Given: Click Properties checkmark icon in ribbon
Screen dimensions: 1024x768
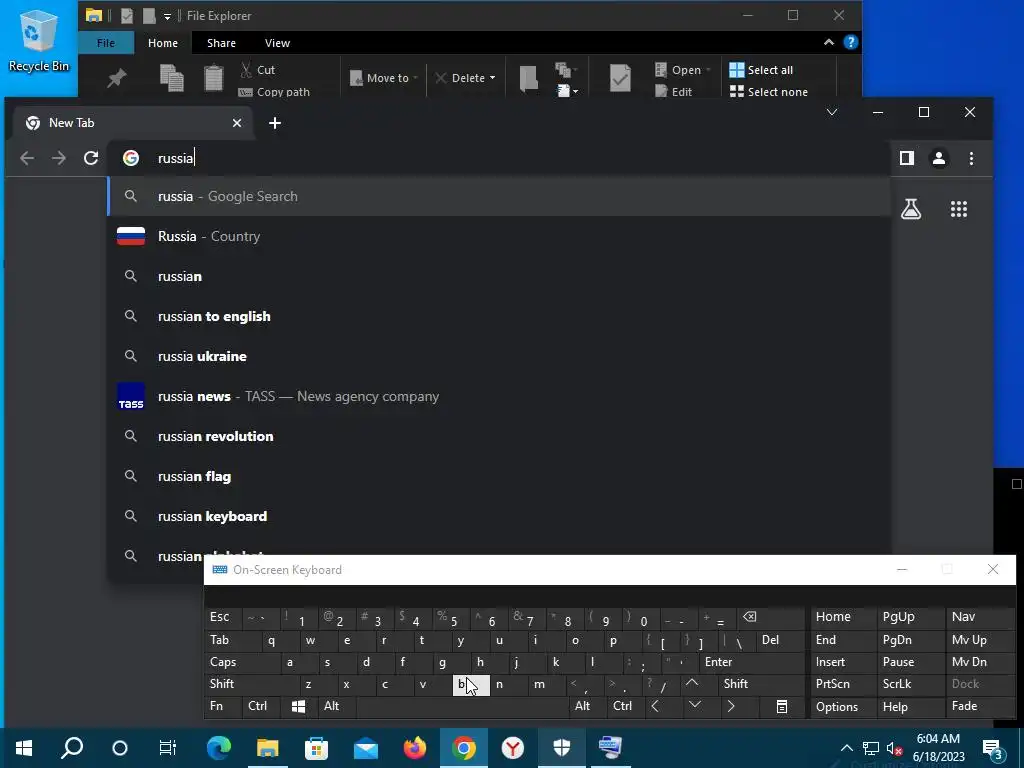Looking at the screenshot, I should [x=620, y=78].
